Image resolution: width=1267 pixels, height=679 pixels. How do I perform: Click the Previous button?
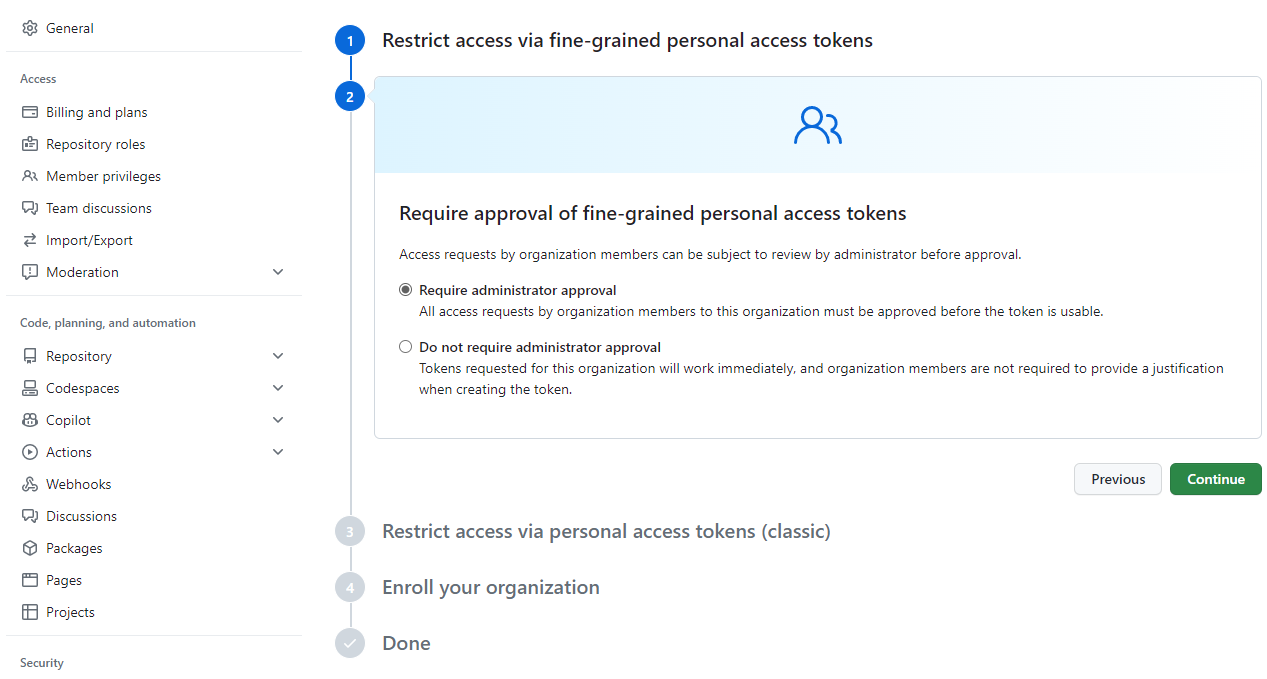click(x=1118, y=479)
